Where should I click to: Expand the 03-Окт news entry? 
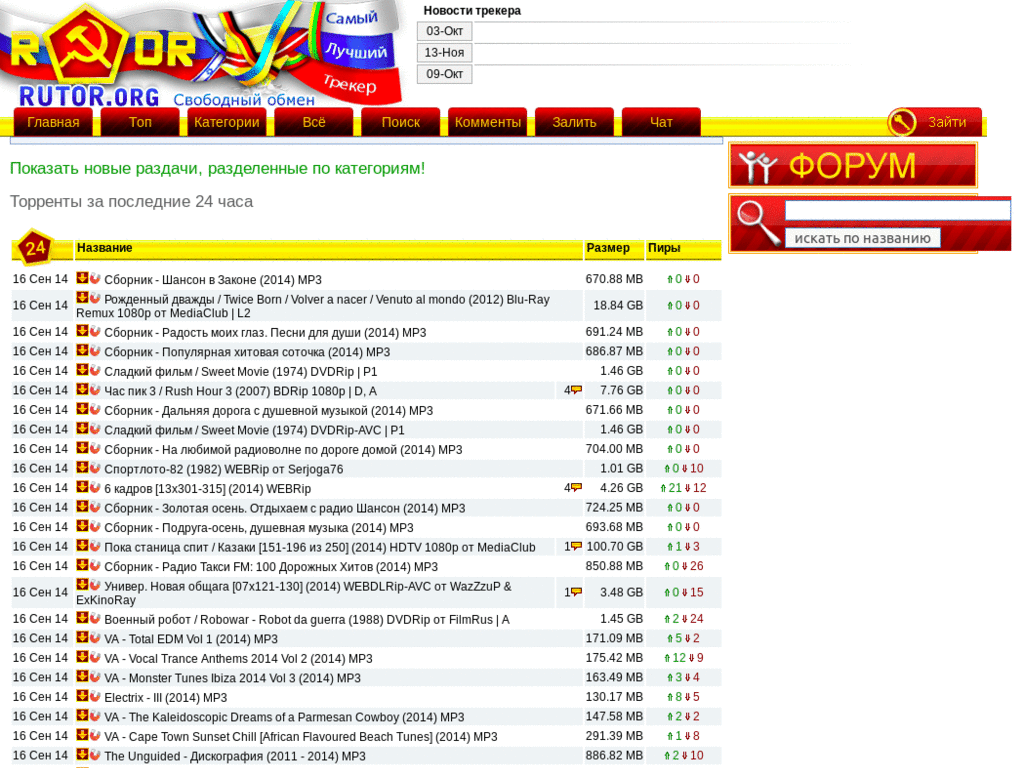pos(443,31)
